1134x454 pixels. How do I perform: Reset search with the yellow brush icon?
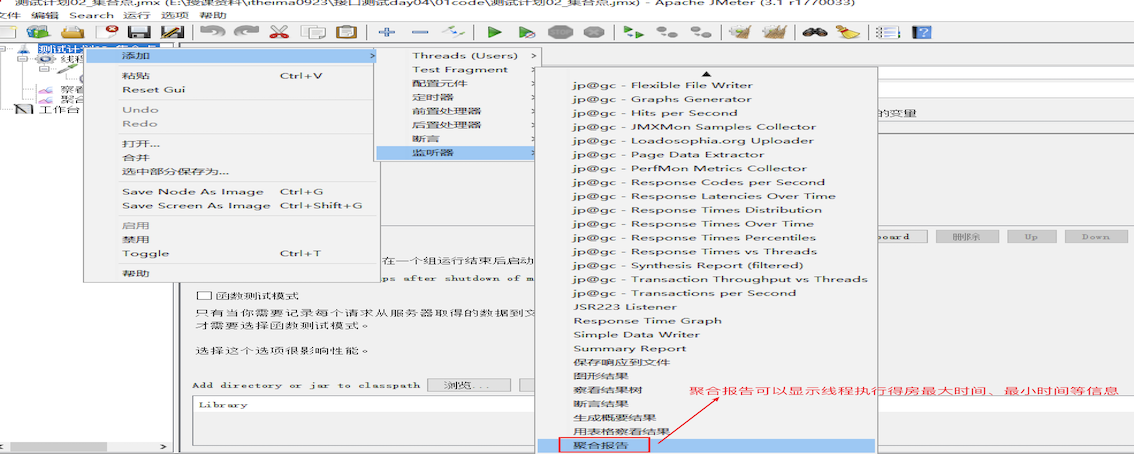coord(848,32)
